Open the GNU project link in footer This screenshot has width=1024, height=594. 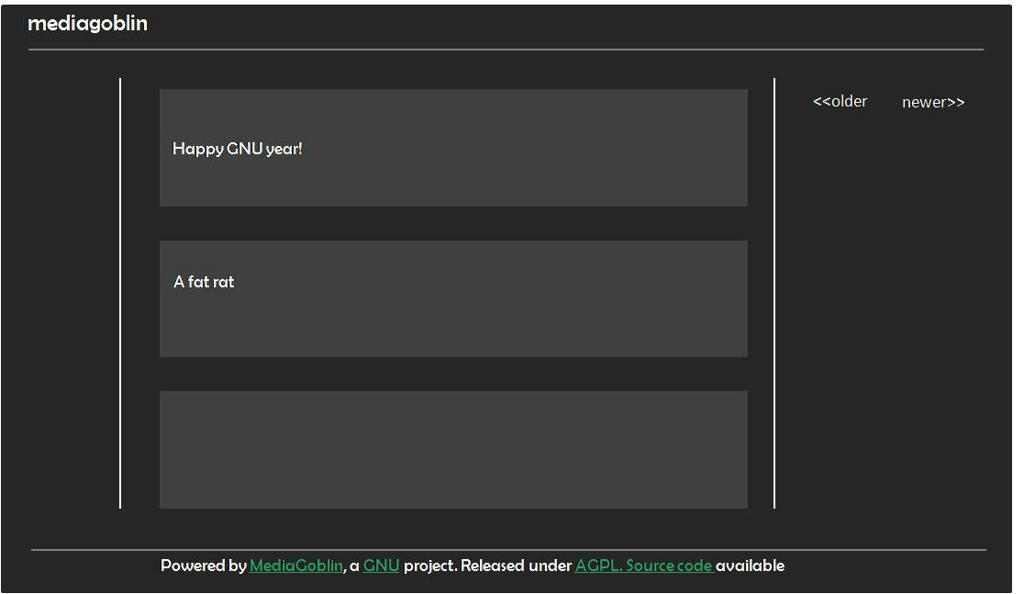381,566
